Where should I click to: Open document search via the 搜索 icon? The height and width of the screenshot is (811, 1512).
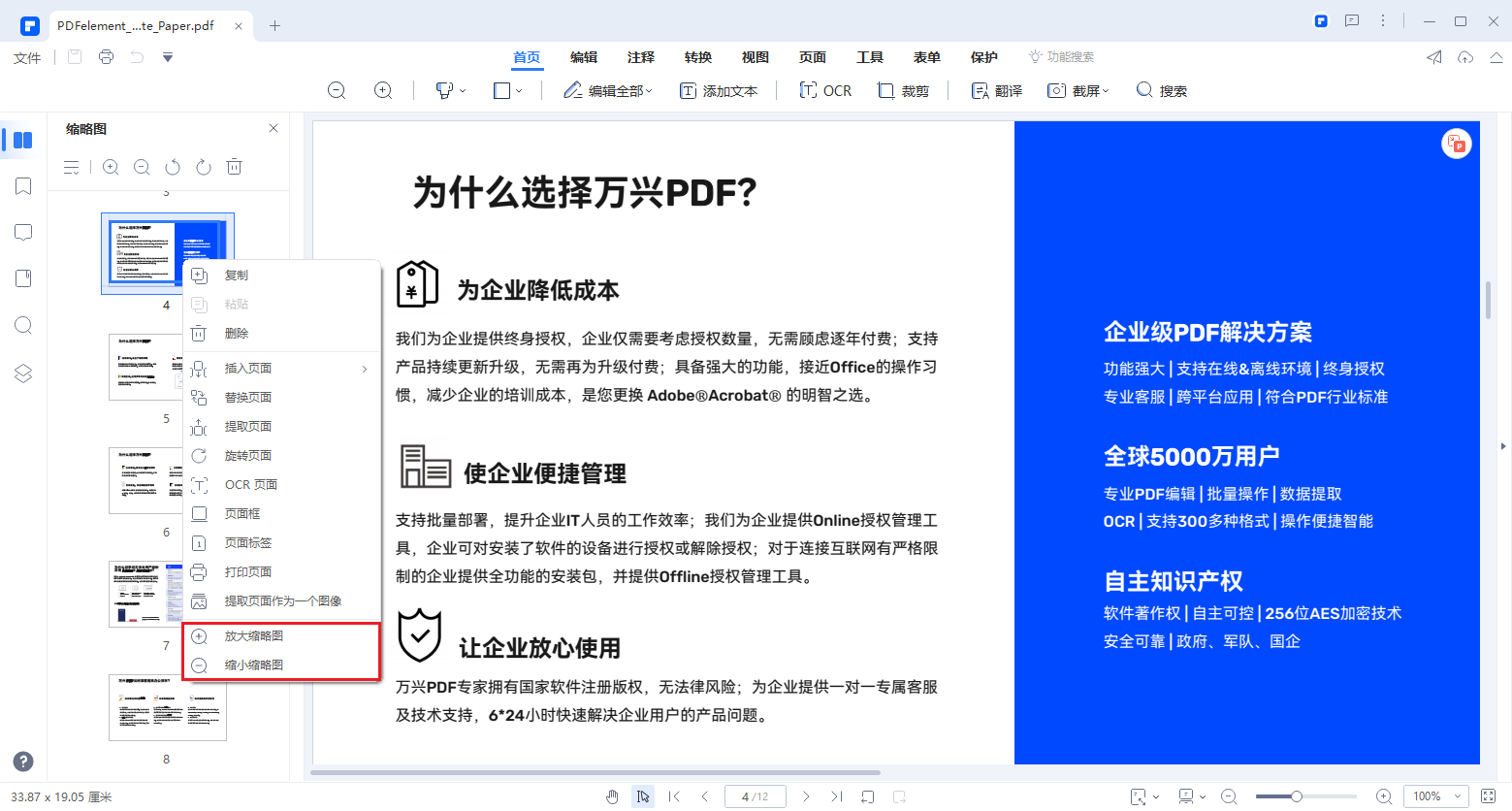[x=1161, y=89]
